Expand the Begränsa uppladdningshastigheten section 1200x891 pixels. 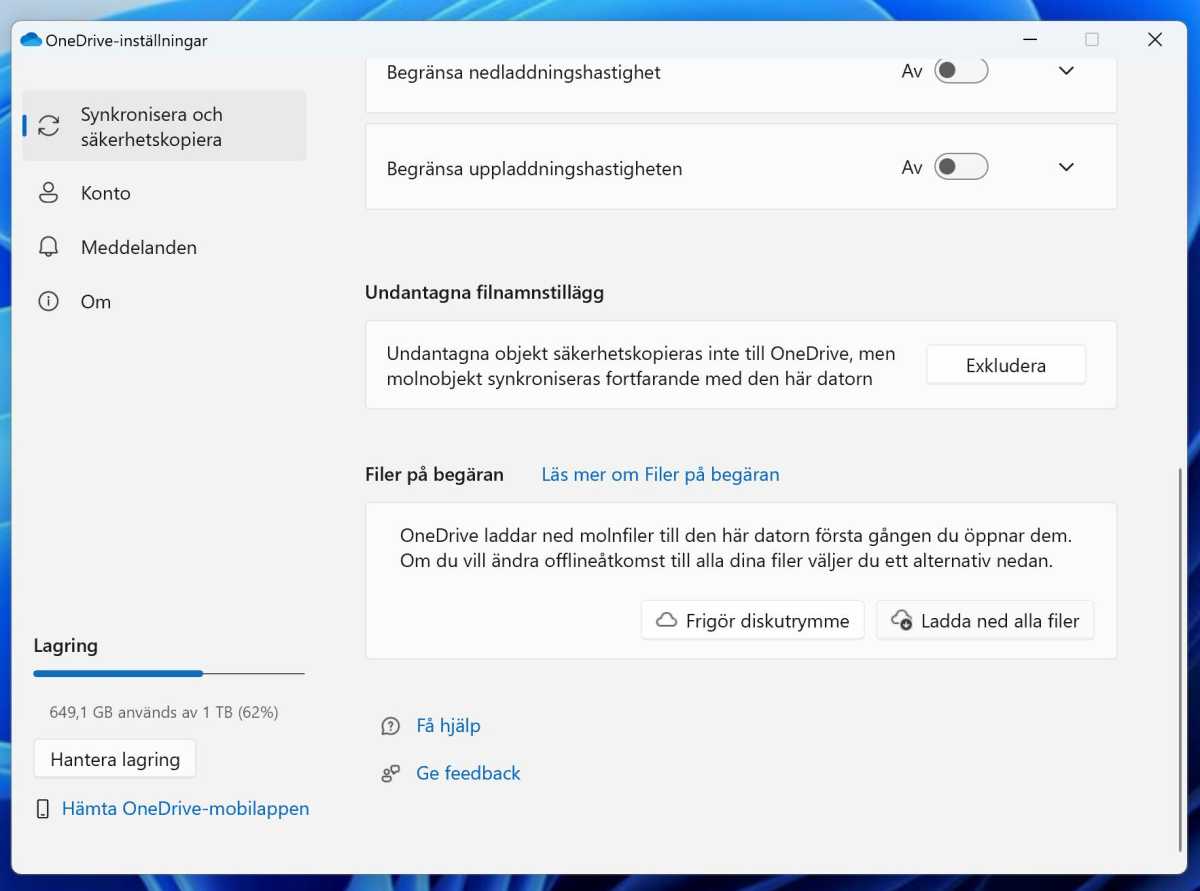[x=1066, y=167]
